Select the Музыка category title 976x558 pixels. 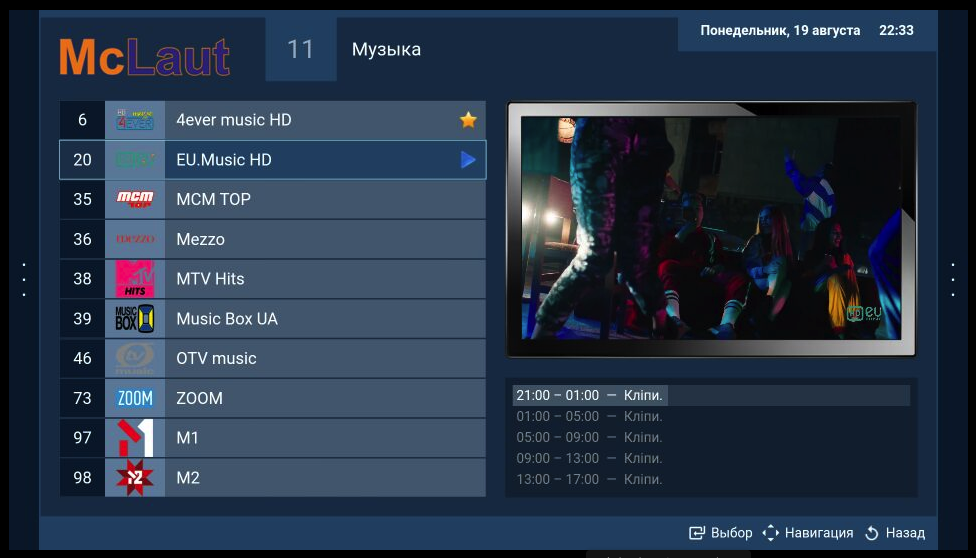(x=386, y=49)
